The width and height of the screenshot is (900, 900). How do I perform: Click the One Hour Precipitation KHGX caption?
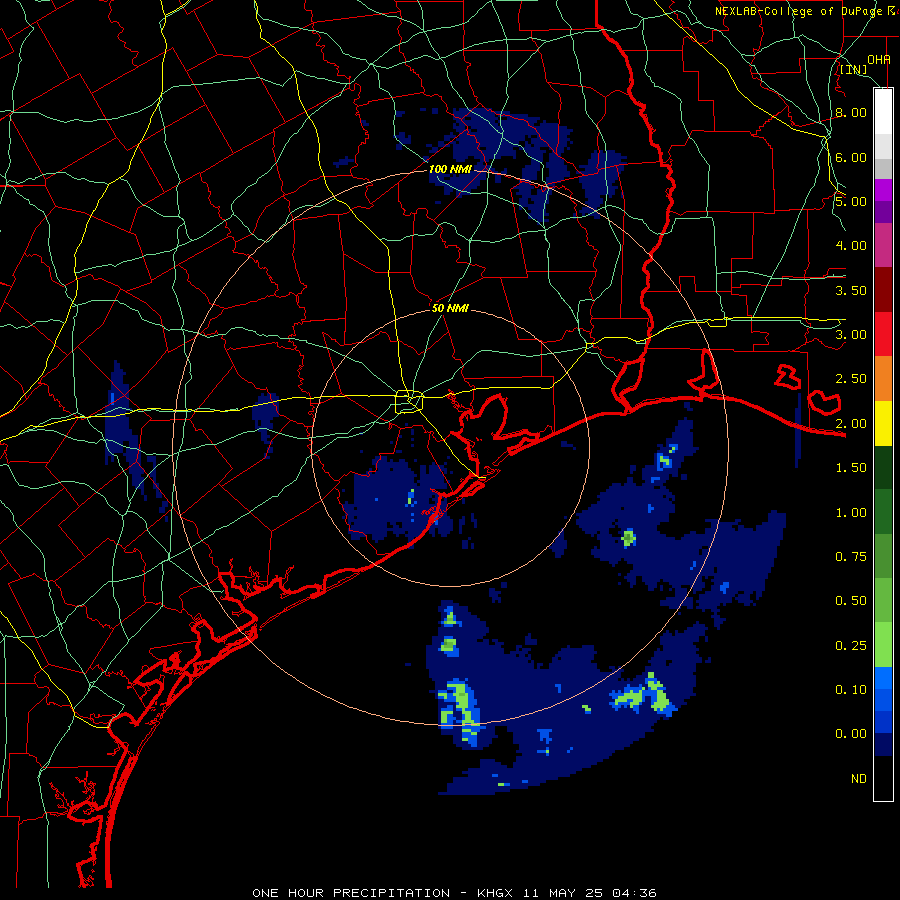pyautogui.click(x=454, y=893)
